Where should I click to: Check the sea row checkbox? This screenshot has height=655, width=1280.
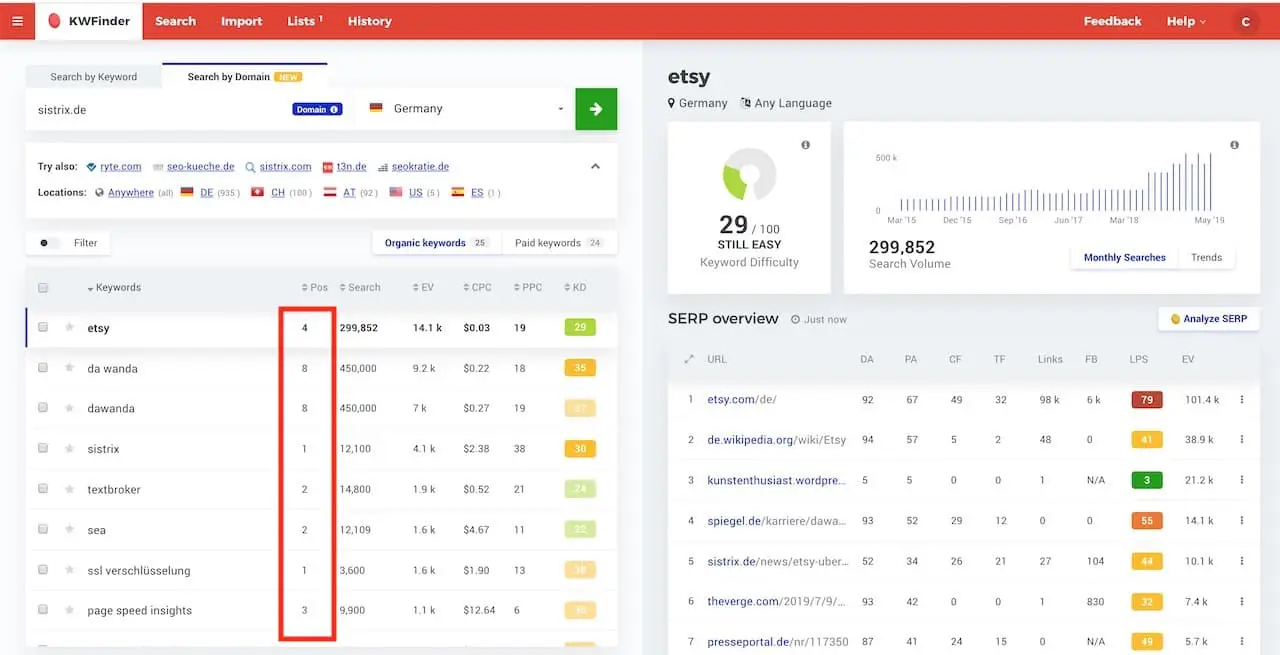click(43, 530)
